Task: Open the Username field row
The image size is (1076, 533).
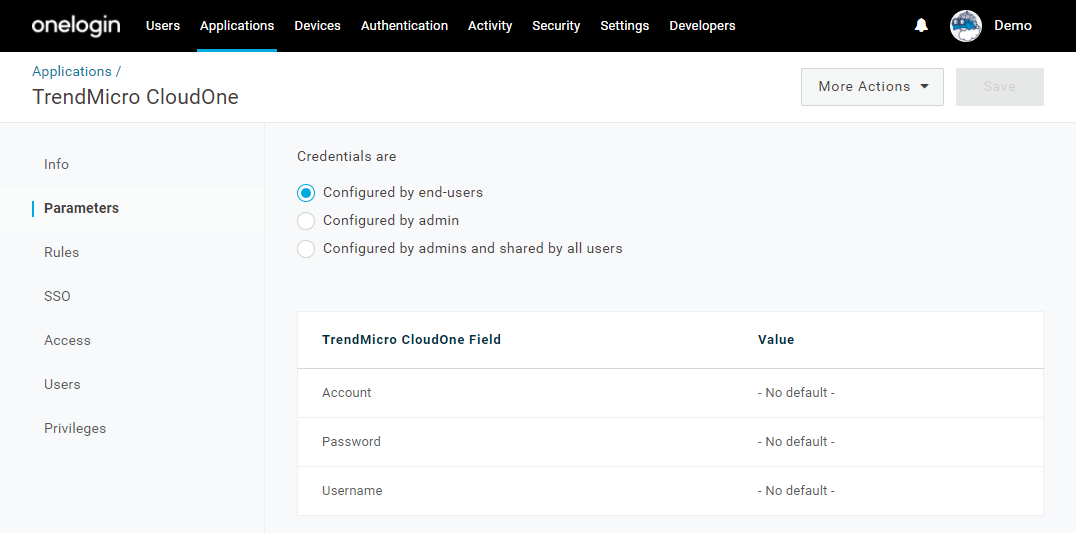Action: 670,491
